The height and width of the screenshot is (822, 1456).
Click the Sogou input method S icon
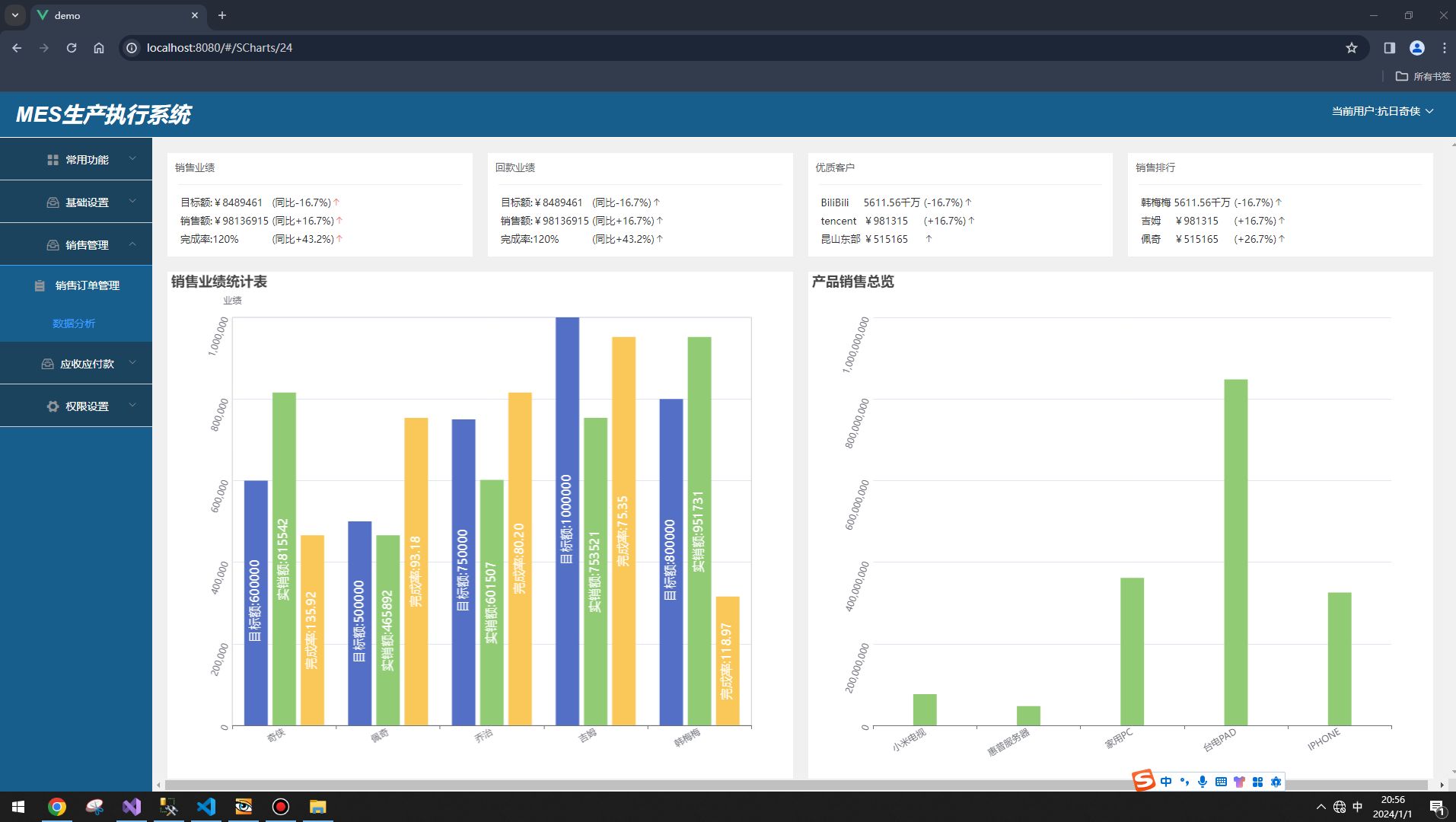click(1143, 781)
